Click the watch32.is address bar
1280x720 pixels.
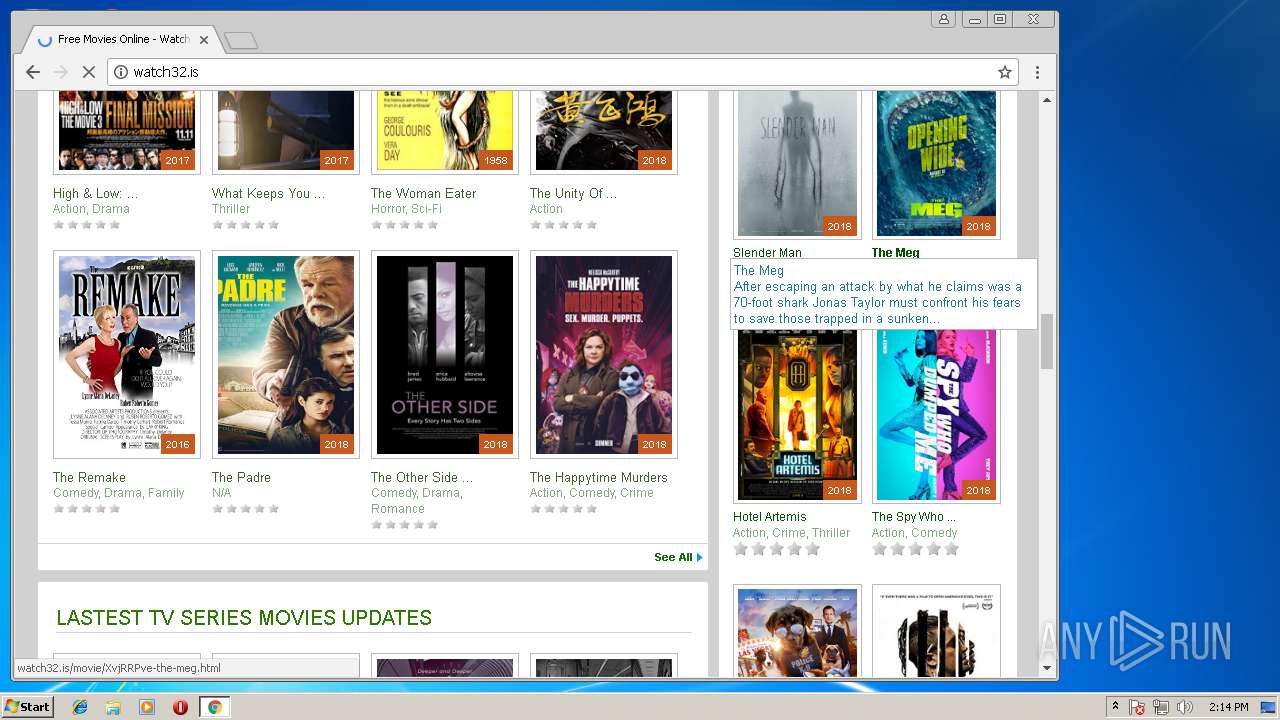point(560,72)
